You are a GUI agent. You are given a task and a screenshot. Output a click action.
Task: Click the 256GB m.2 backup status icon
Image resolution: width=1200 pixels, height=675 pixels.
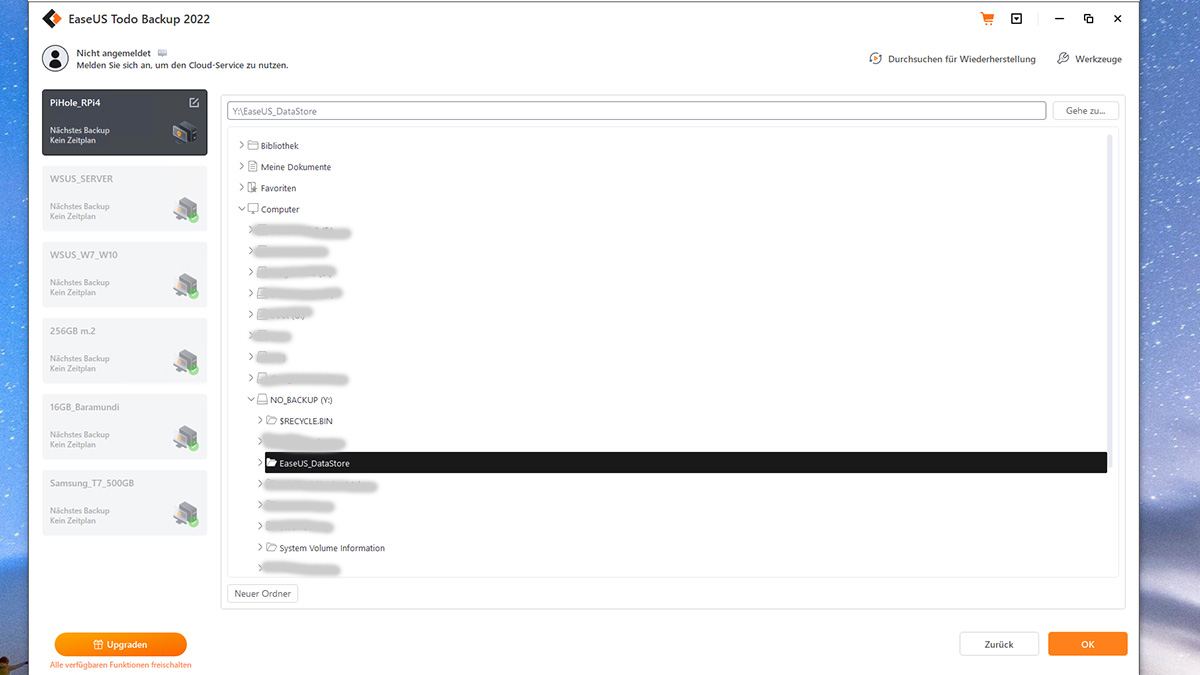[185, 361]
